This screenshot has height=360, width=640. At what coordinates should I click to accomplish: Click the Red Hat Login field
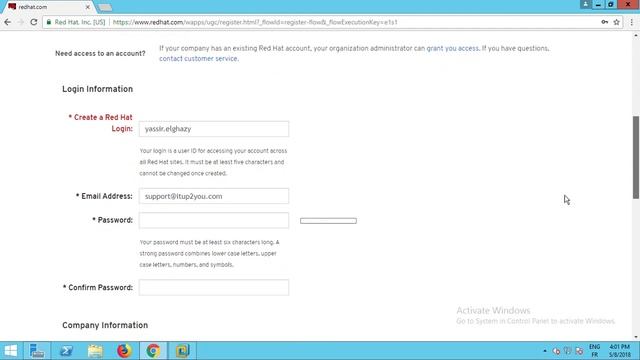click(x=213, y=129)
